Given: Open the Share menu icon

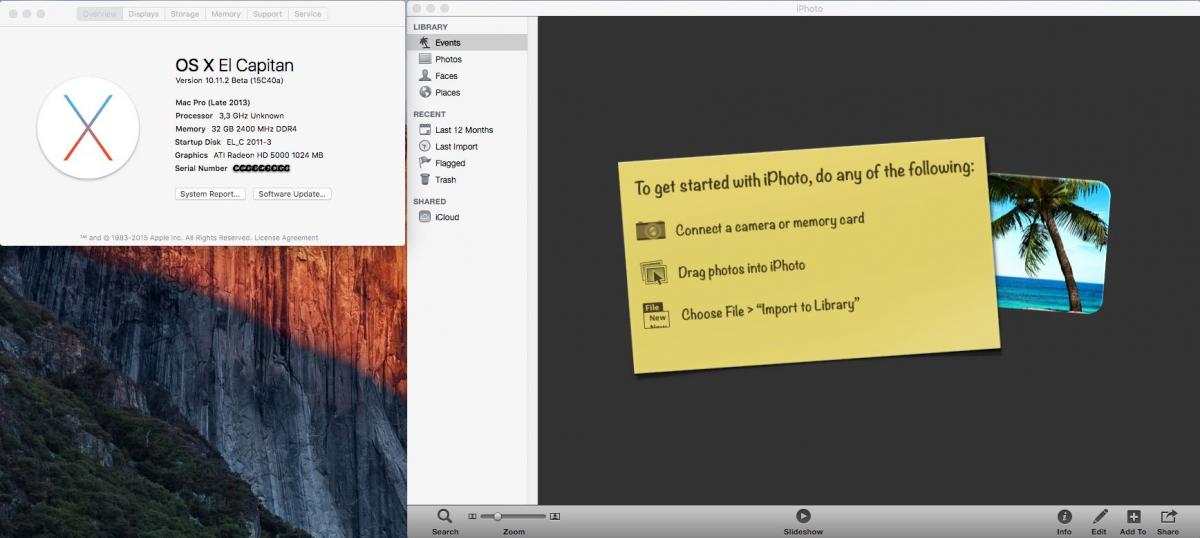Looking at the screenshot, I should click(1168, 516).
